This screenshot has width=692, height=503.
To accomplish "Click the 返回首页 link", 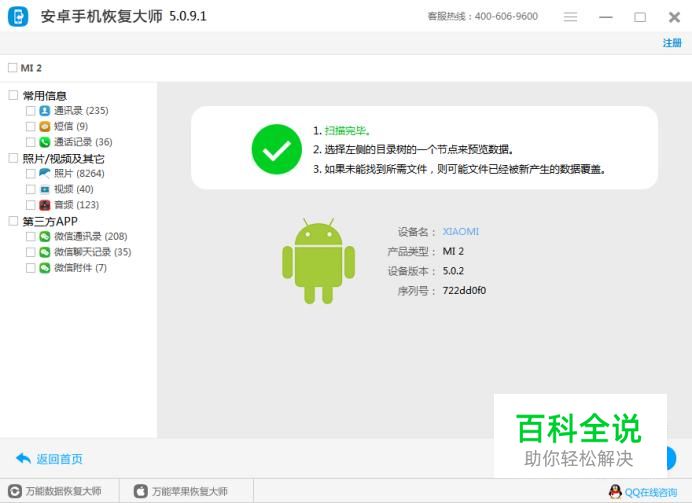I will pos(60,459).
